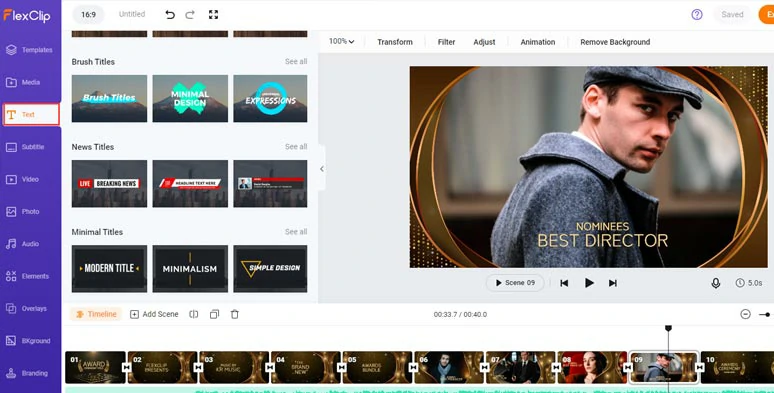The height and width of the screenshot is (393, 774).
Task: Toggle the Timeline view button
Action: pyautogui.click(x=96, y=314)
